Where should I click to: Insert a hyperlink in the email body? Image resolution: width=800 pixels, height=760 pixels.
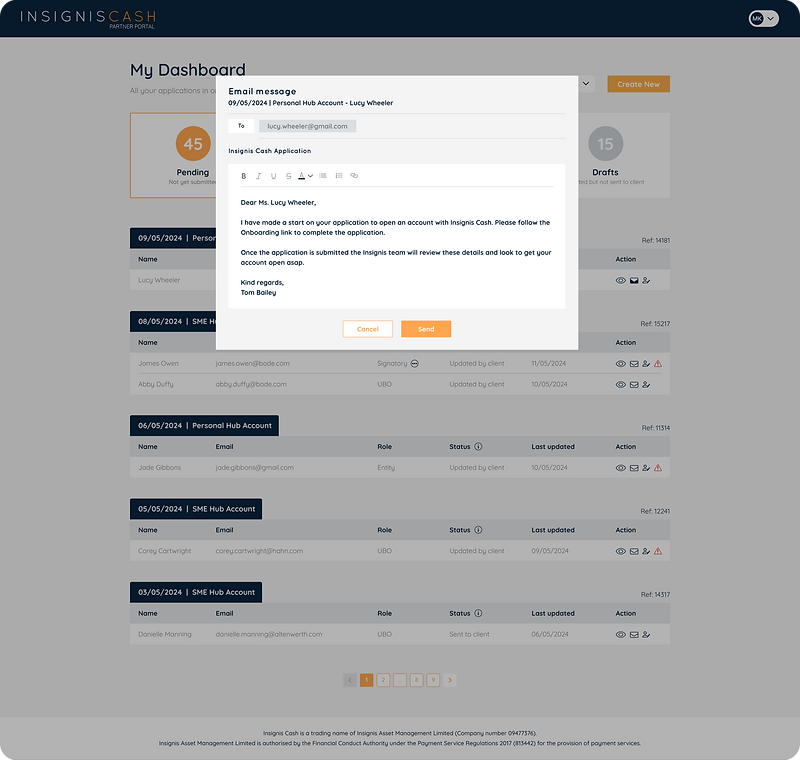pos(354,175)
